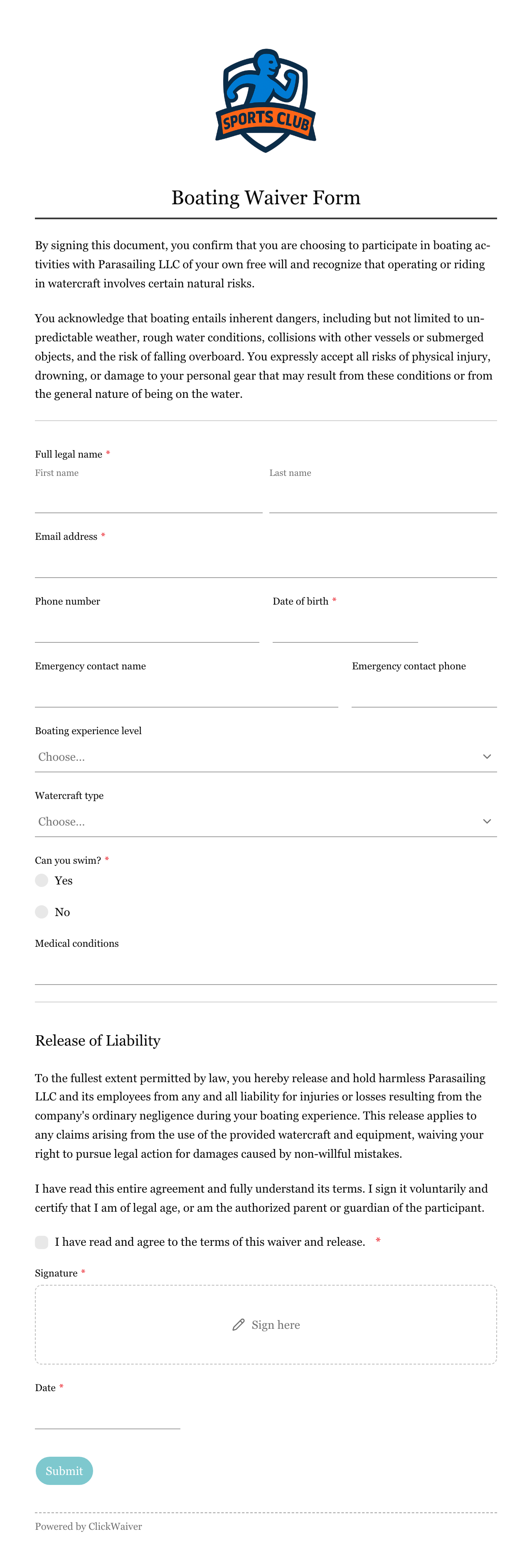Open the Boating experience level dropdown
The width and height of the screenshot is (532, 1568).
pyautogui.click(x=266, y=757)
